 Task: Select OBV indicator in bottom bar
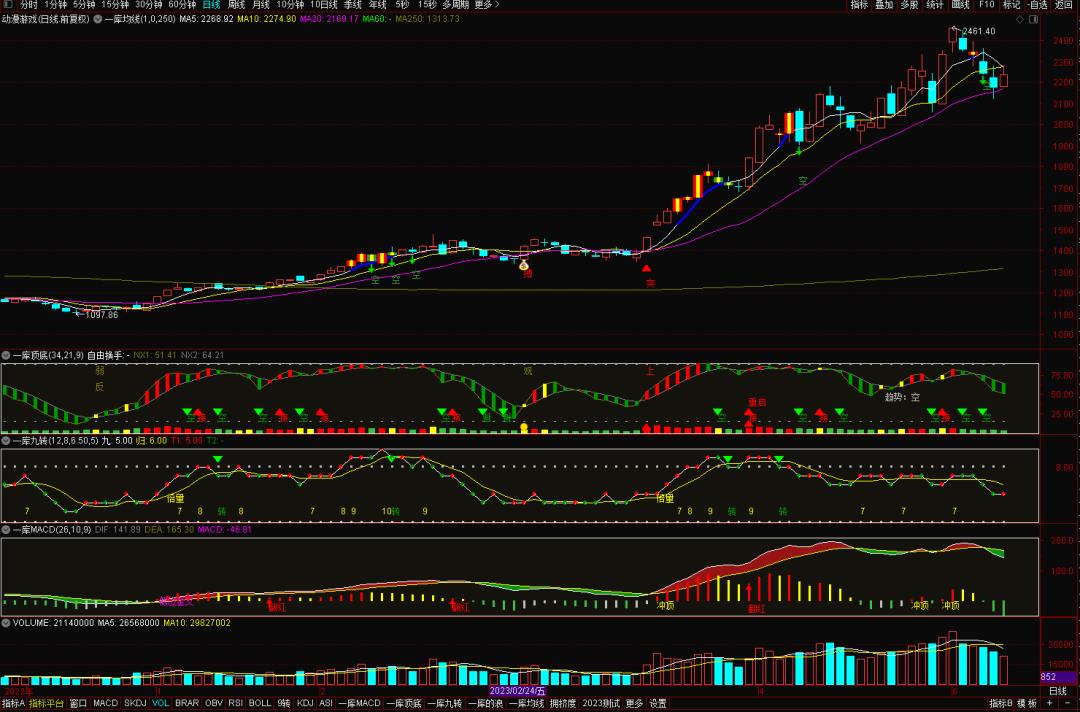click(214, 703)
